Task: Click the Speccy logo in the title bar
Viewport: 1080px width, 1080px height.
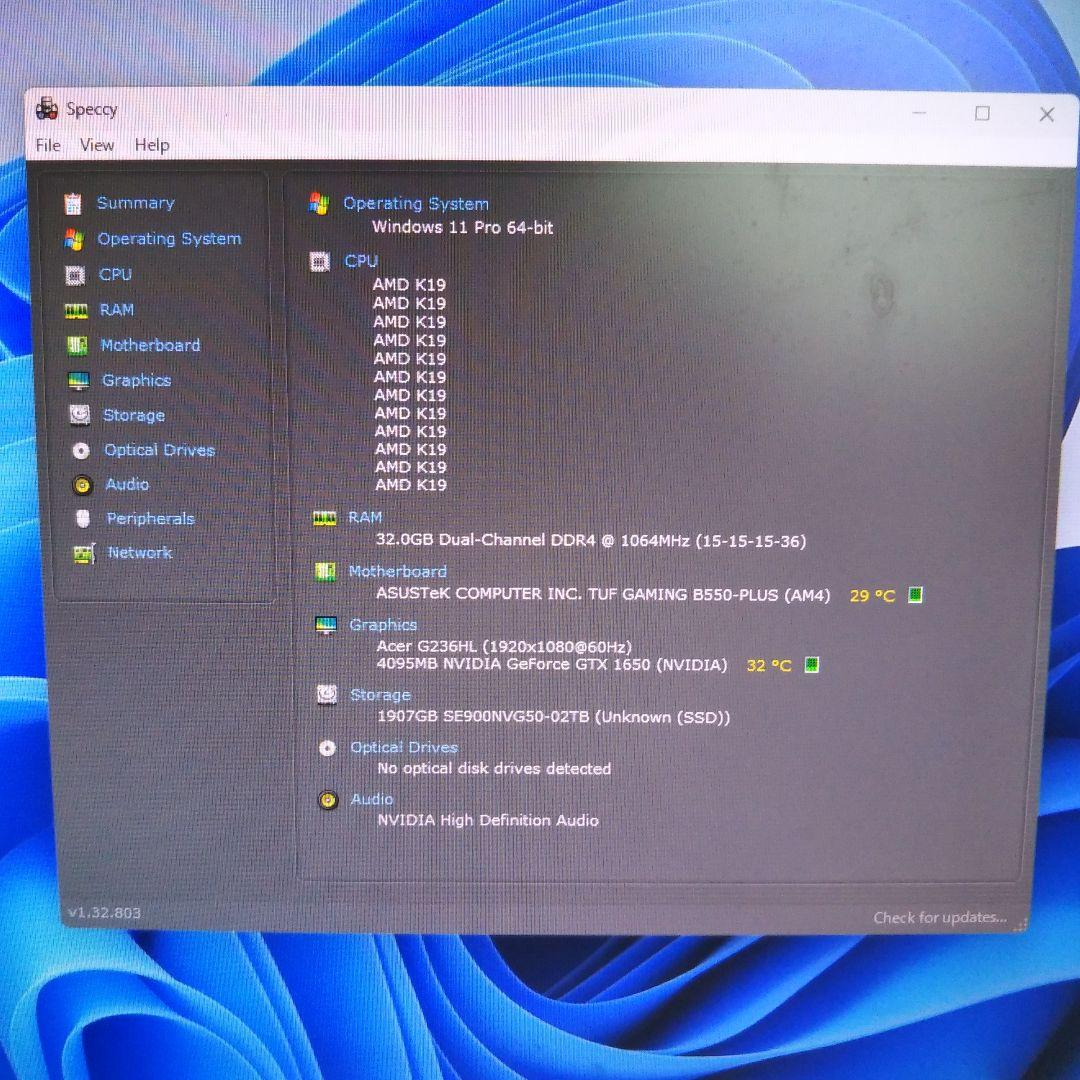Action: [x=46, y=108]
